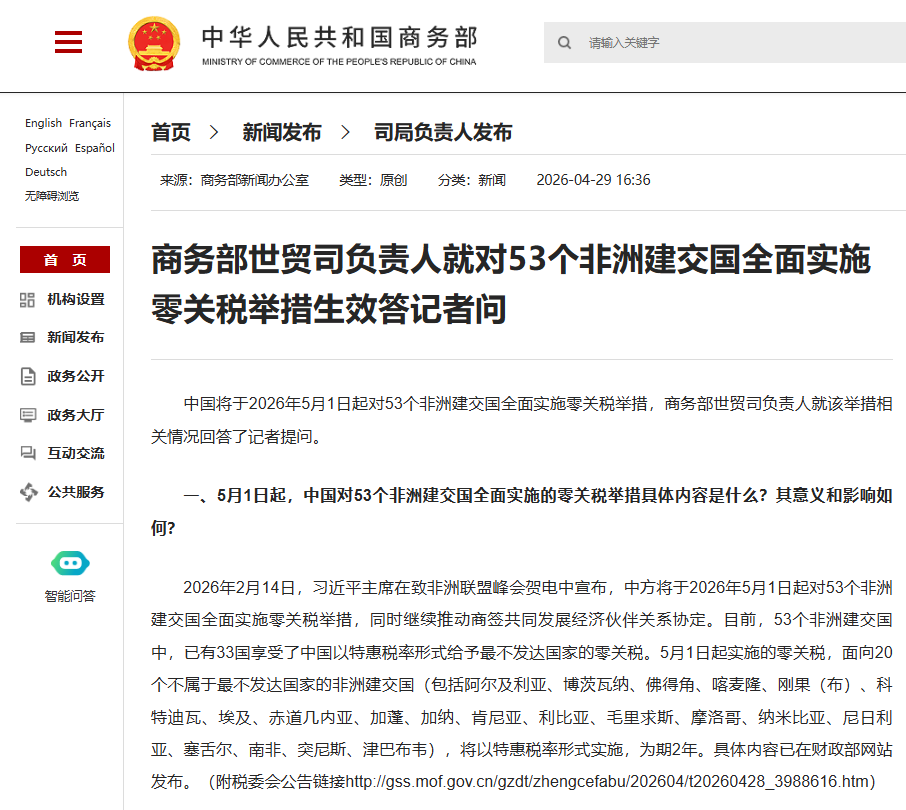Choose the Deutsch language link
Screen dimensions: 906x810
click(x=46, y=172)
